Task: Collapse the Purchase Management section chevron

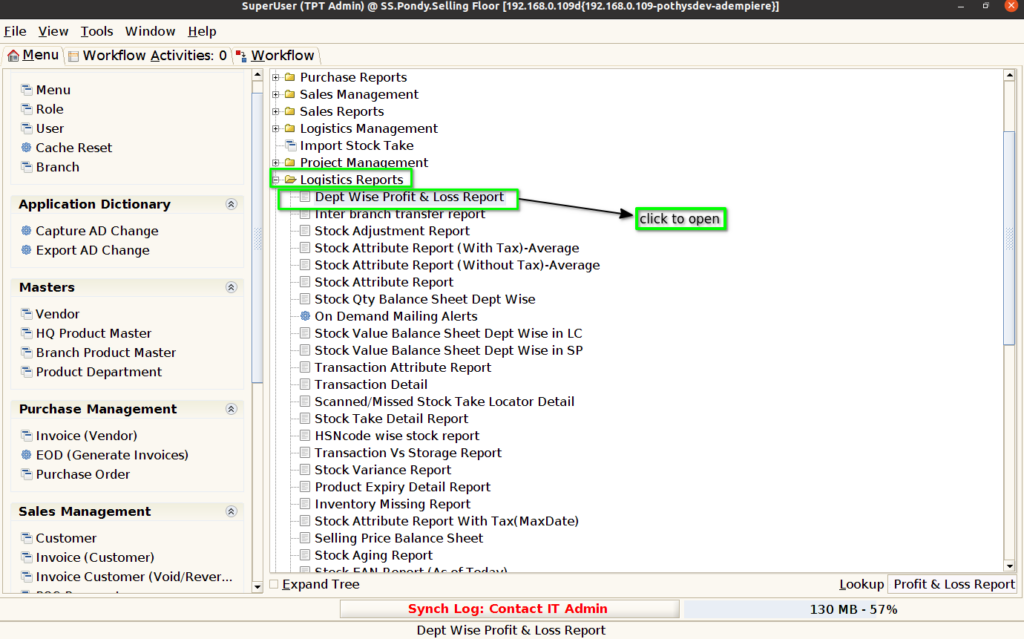Action: pyautogui.click(x=231, y=408)
